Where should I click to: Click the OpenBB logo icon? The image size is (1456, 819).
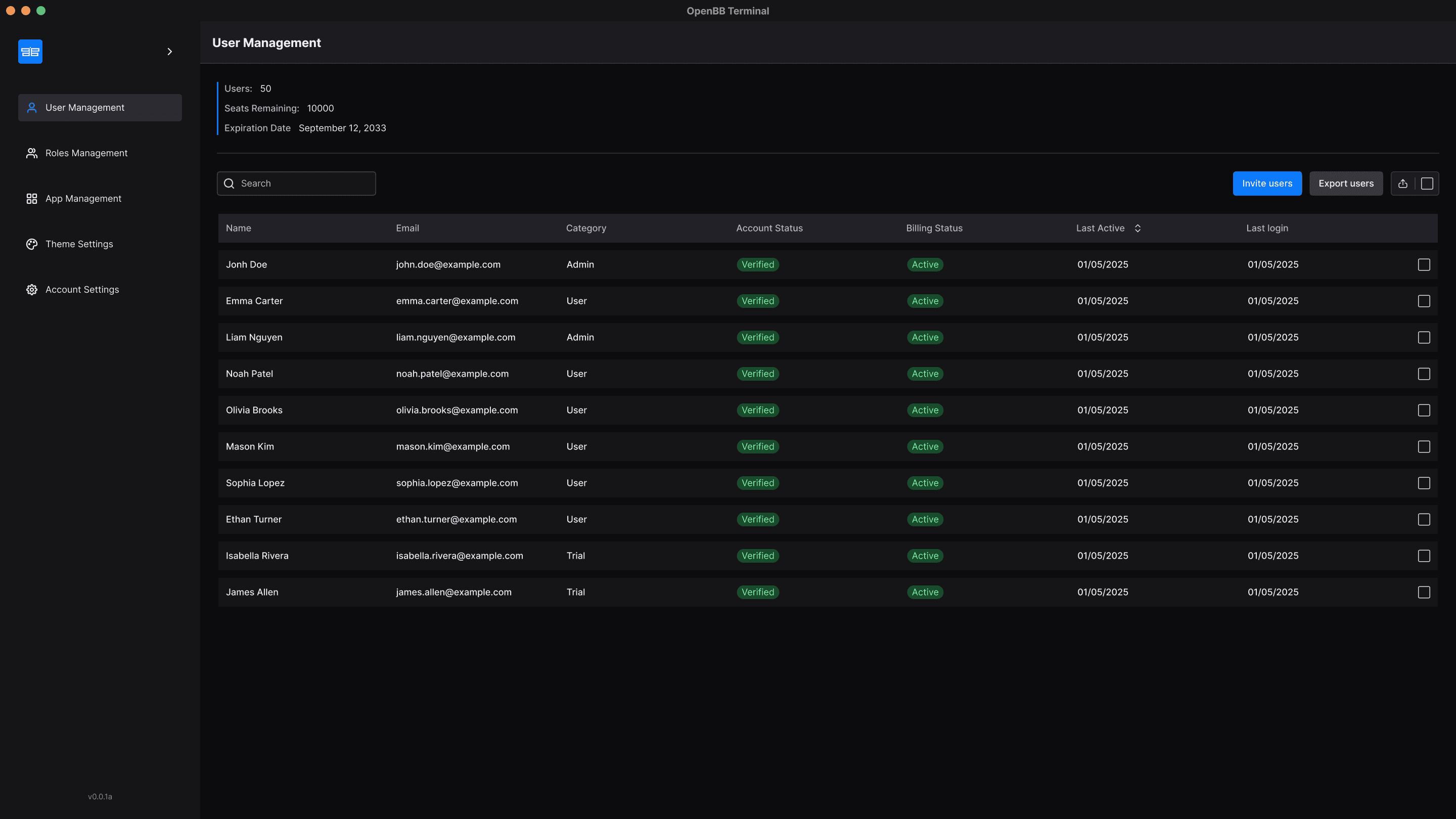[30, 52]
